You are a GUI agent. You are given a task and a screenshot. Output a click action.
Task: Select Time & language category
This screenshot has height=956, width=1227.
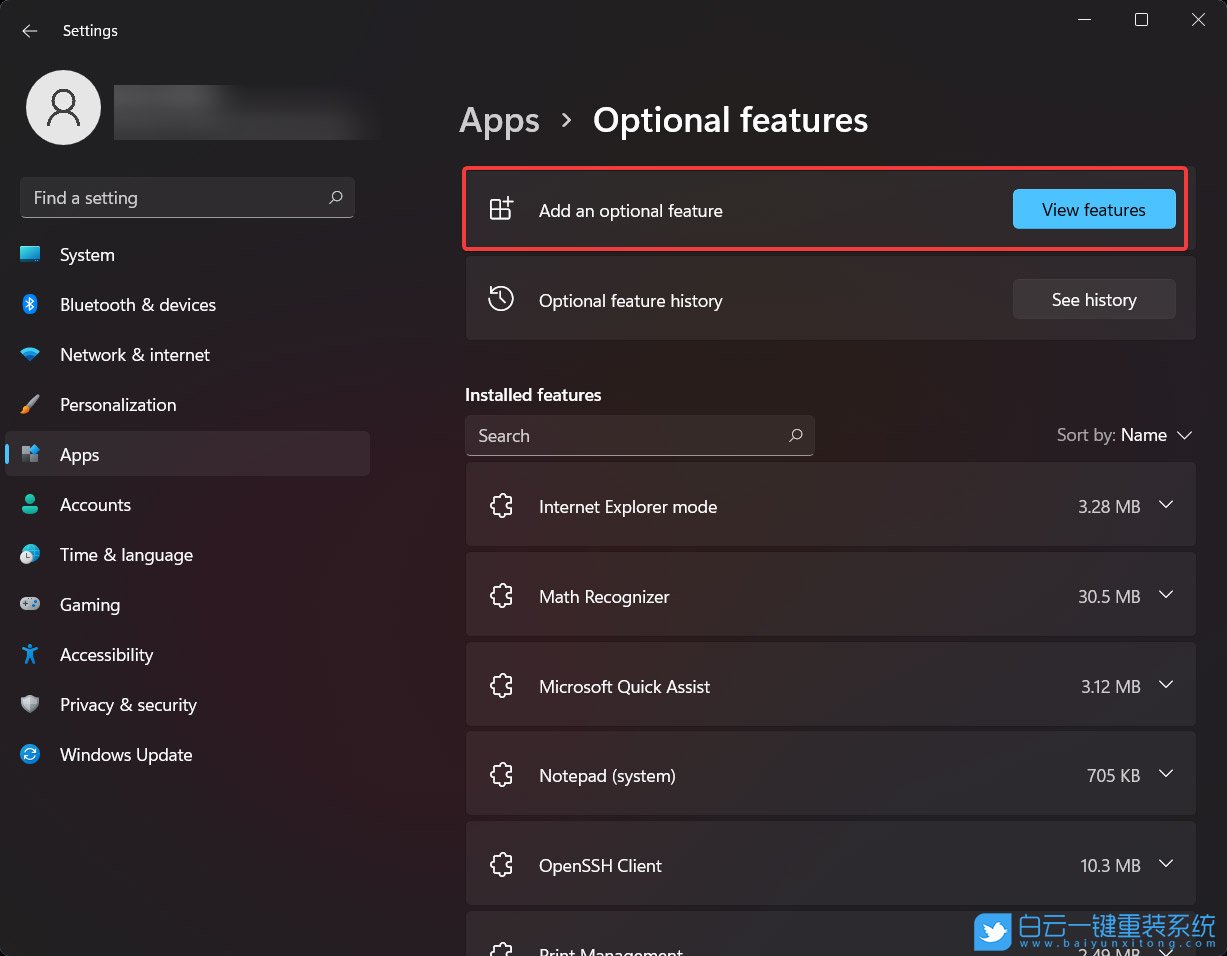126,555
